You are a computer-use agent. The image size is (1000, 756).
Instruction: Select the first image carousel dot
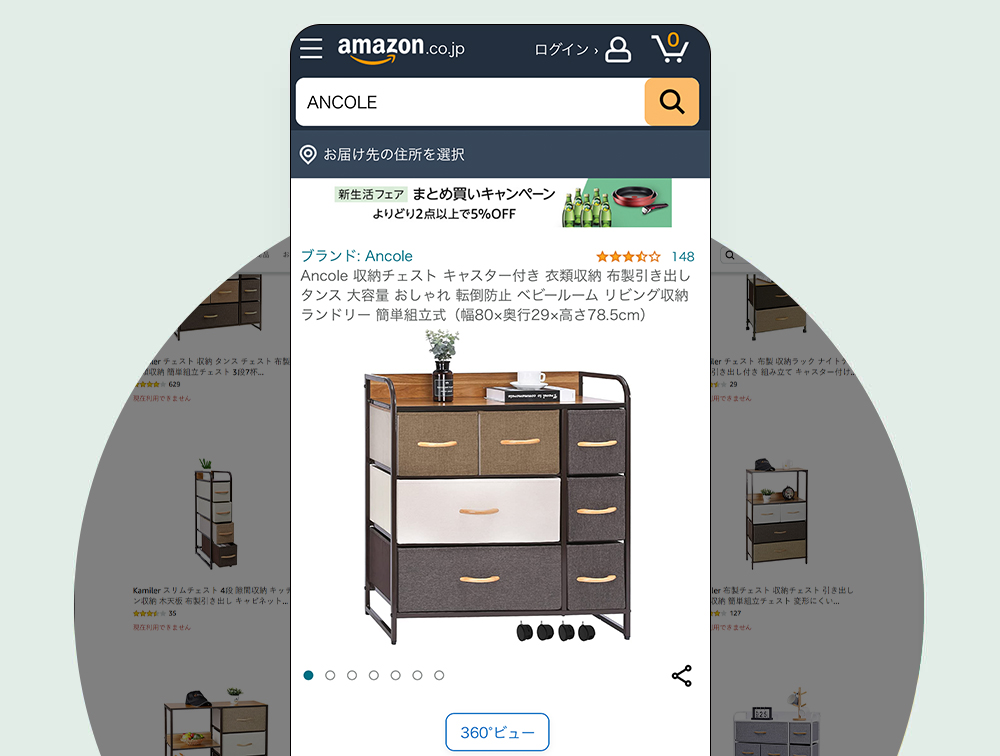[x=309, y=675]
